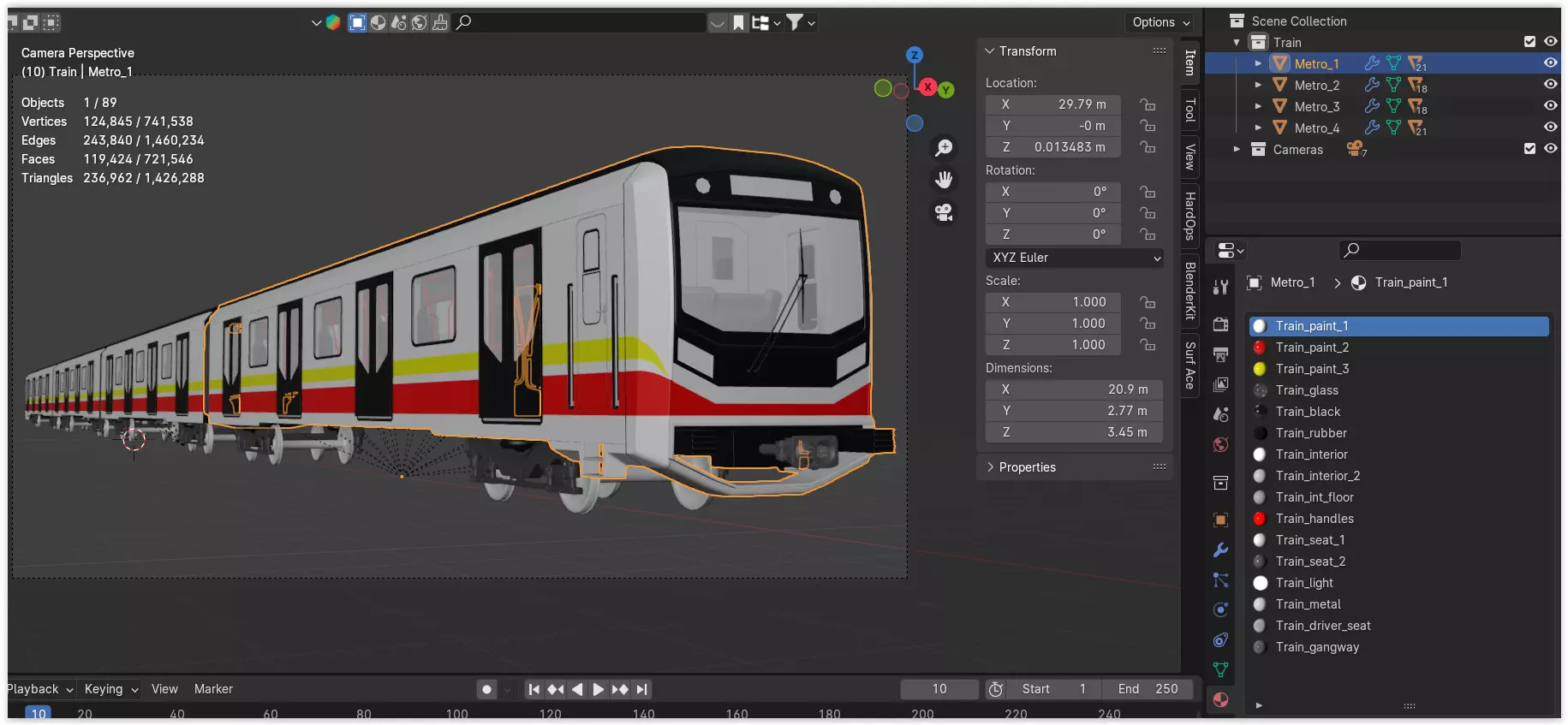The height and width of the screenshot is (725, 1568).
Task: Expand the Cameras collection
Action: (x=1237, y=149)
